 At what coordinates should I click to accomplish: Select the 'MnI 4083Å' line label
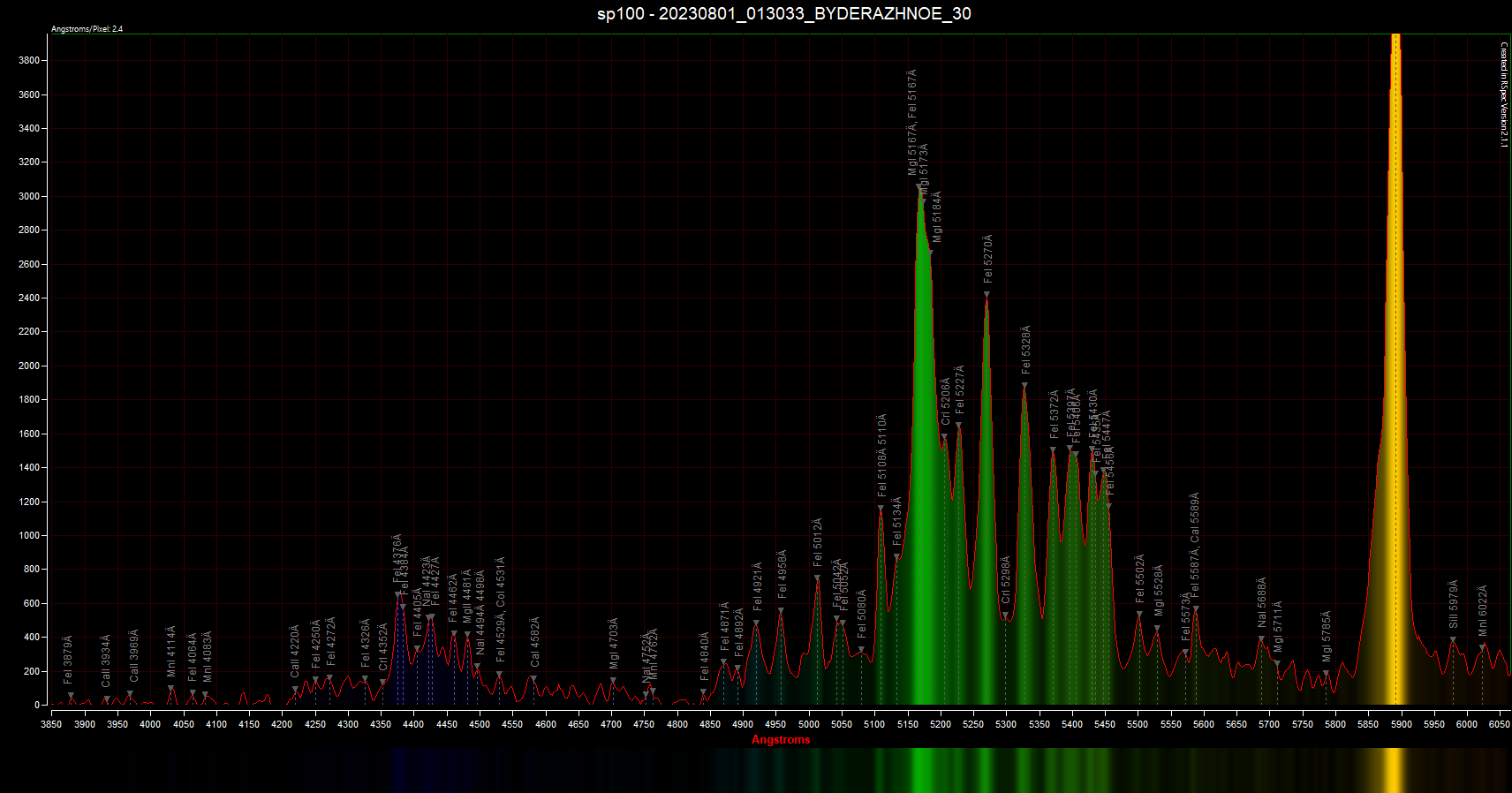click(208, 656)
